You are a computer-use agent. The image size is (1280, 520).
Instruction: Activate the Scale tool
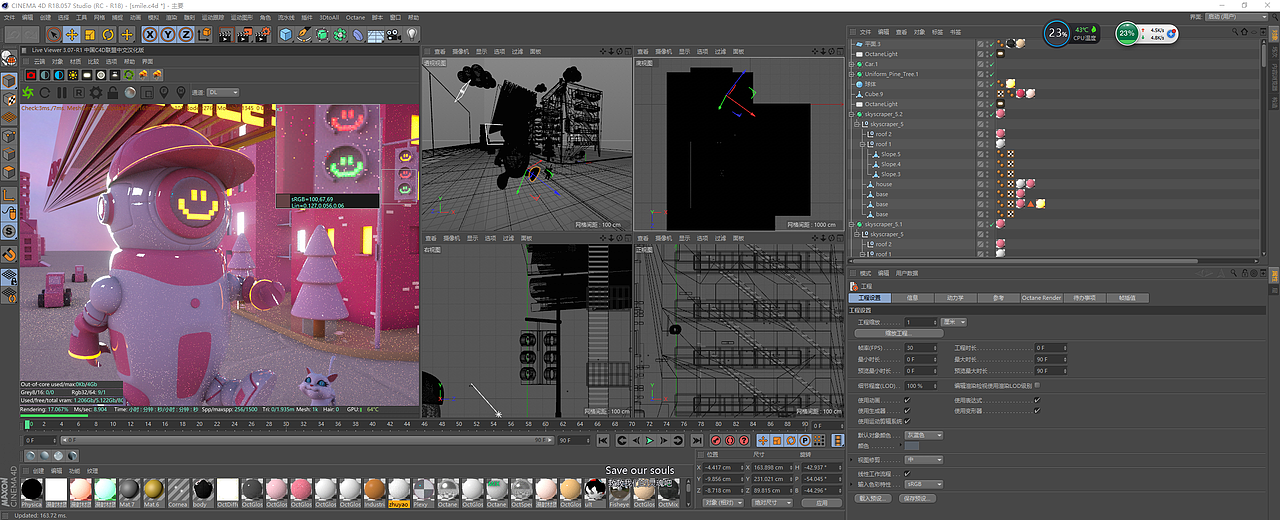[x=90, y=35]
